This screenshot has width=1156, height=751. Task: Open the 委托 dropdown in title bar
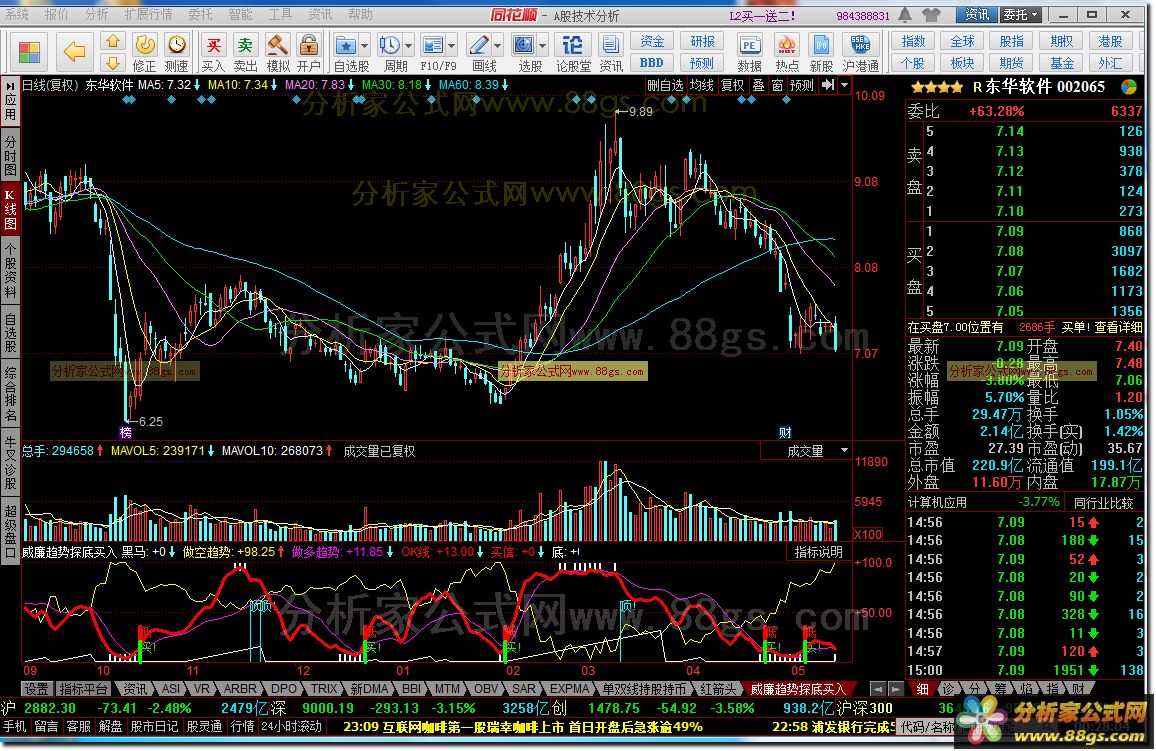click(1020, 15)
